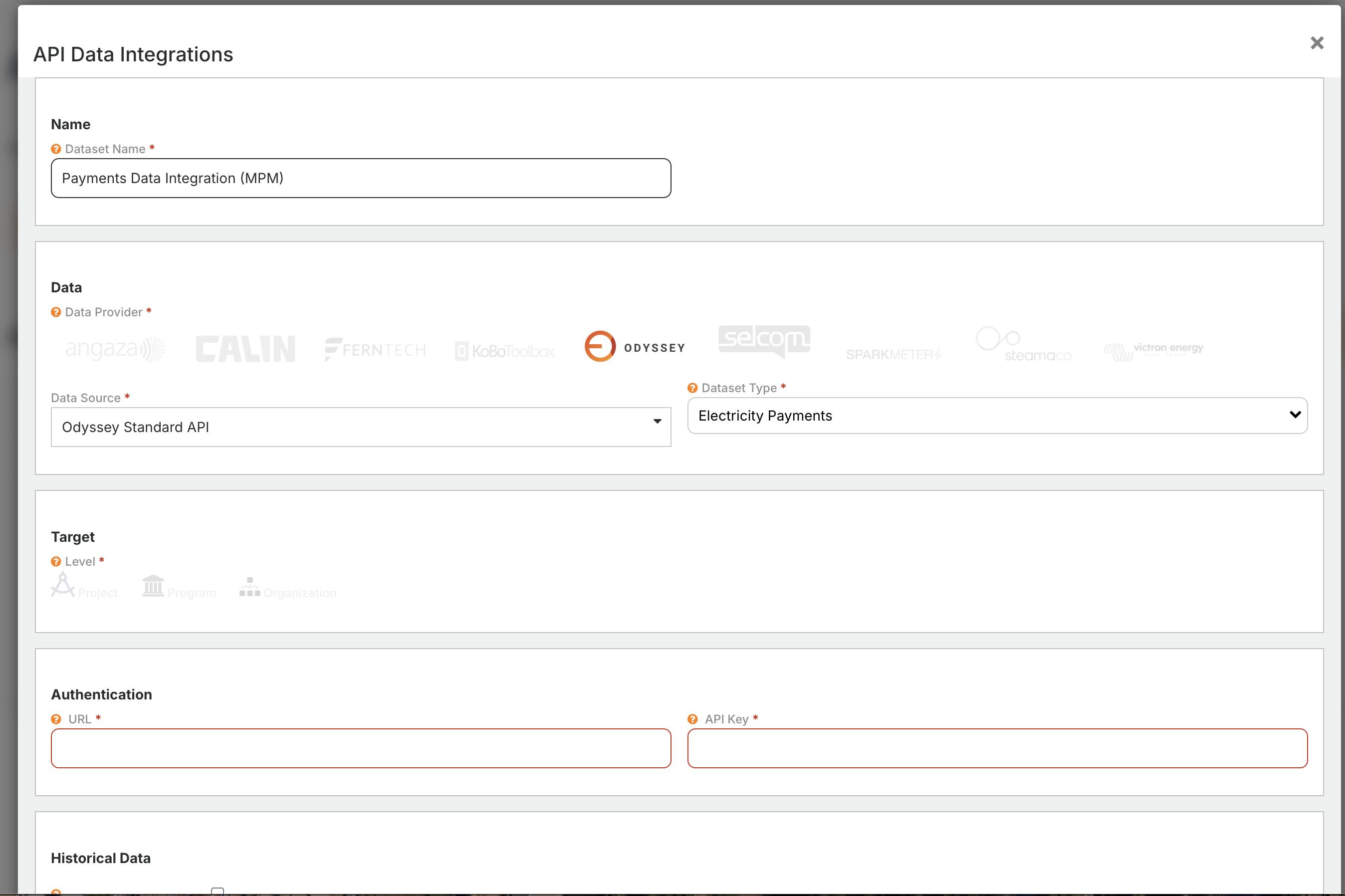
Task: Pick KoBoToolbox as data provider
Action: pyautogui.click(x=504, y=350)
